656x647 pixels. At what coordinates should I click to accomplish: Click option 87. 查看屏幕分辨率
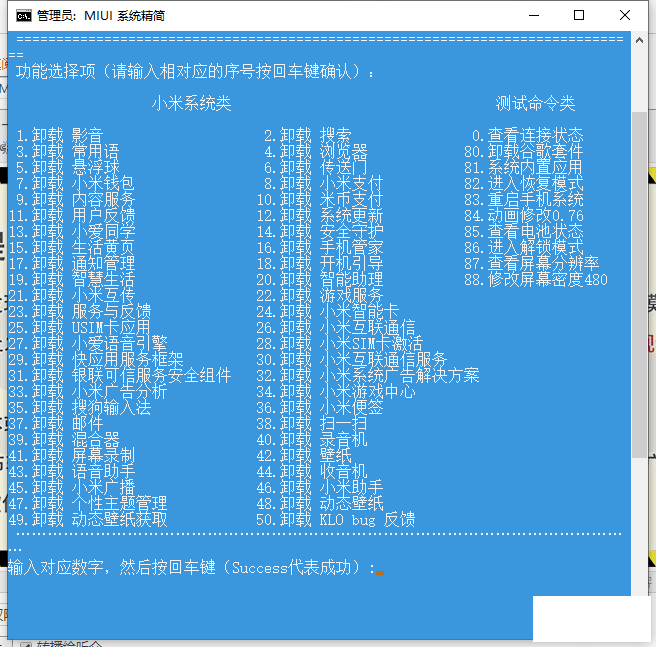531,264
